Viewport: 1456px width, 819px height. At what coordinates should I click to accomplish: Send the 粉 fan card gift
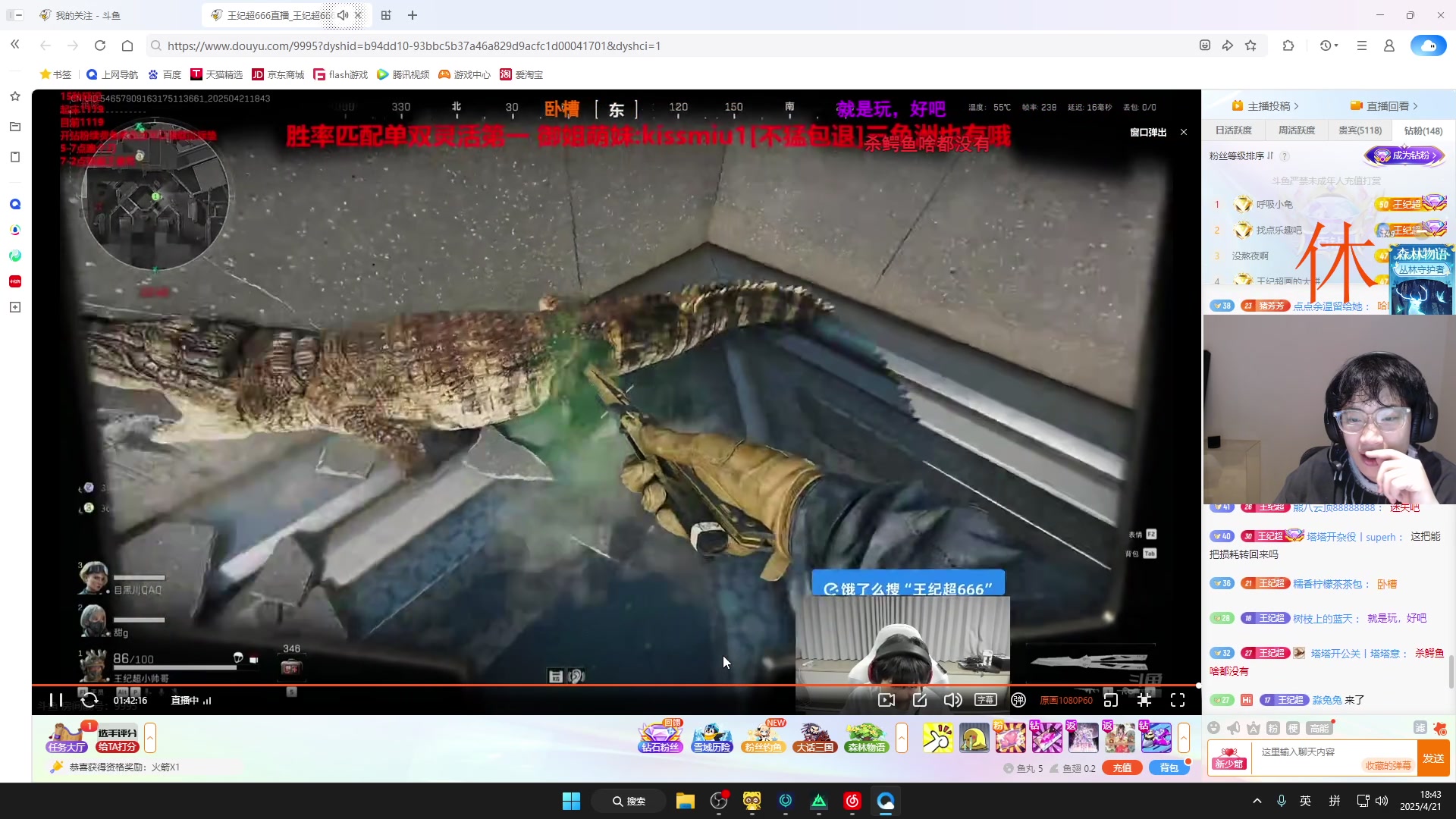(x=1010, y=737)
